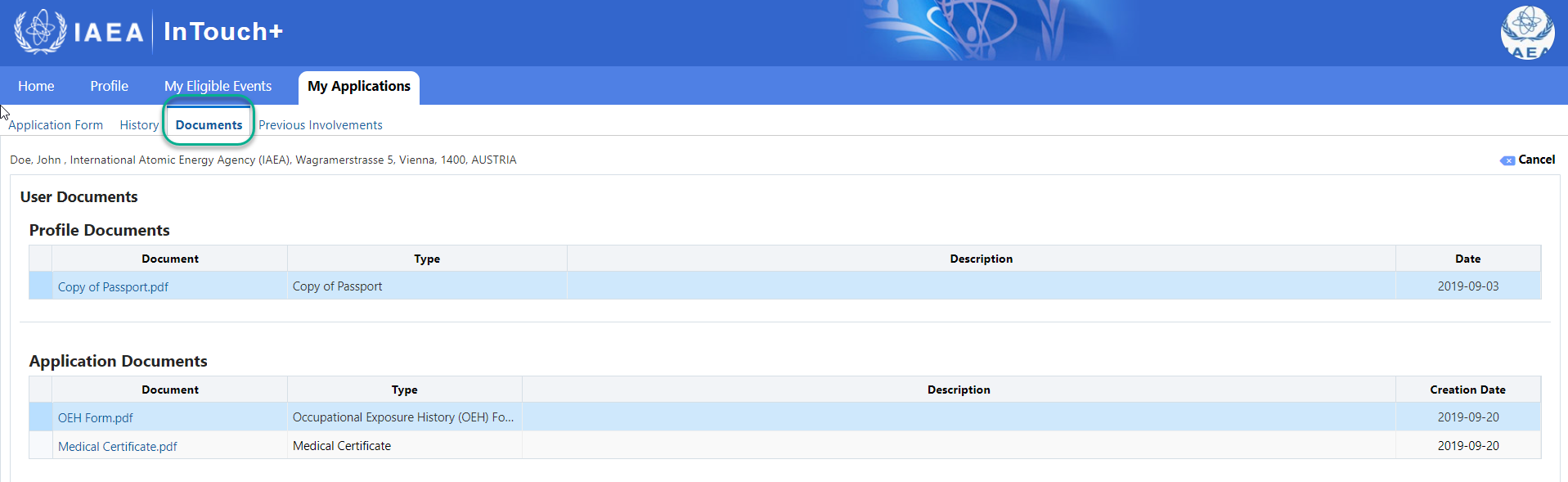Switch to My Eligible Events tab
The width and height of the screenshot is (1568, 482).
click(218, 86)
